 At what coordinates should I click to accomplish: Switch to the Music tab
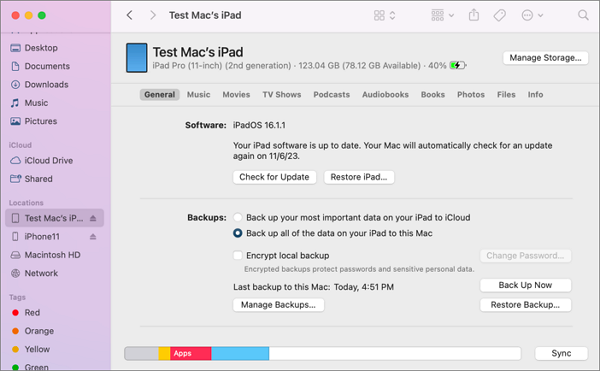point(199,94)
